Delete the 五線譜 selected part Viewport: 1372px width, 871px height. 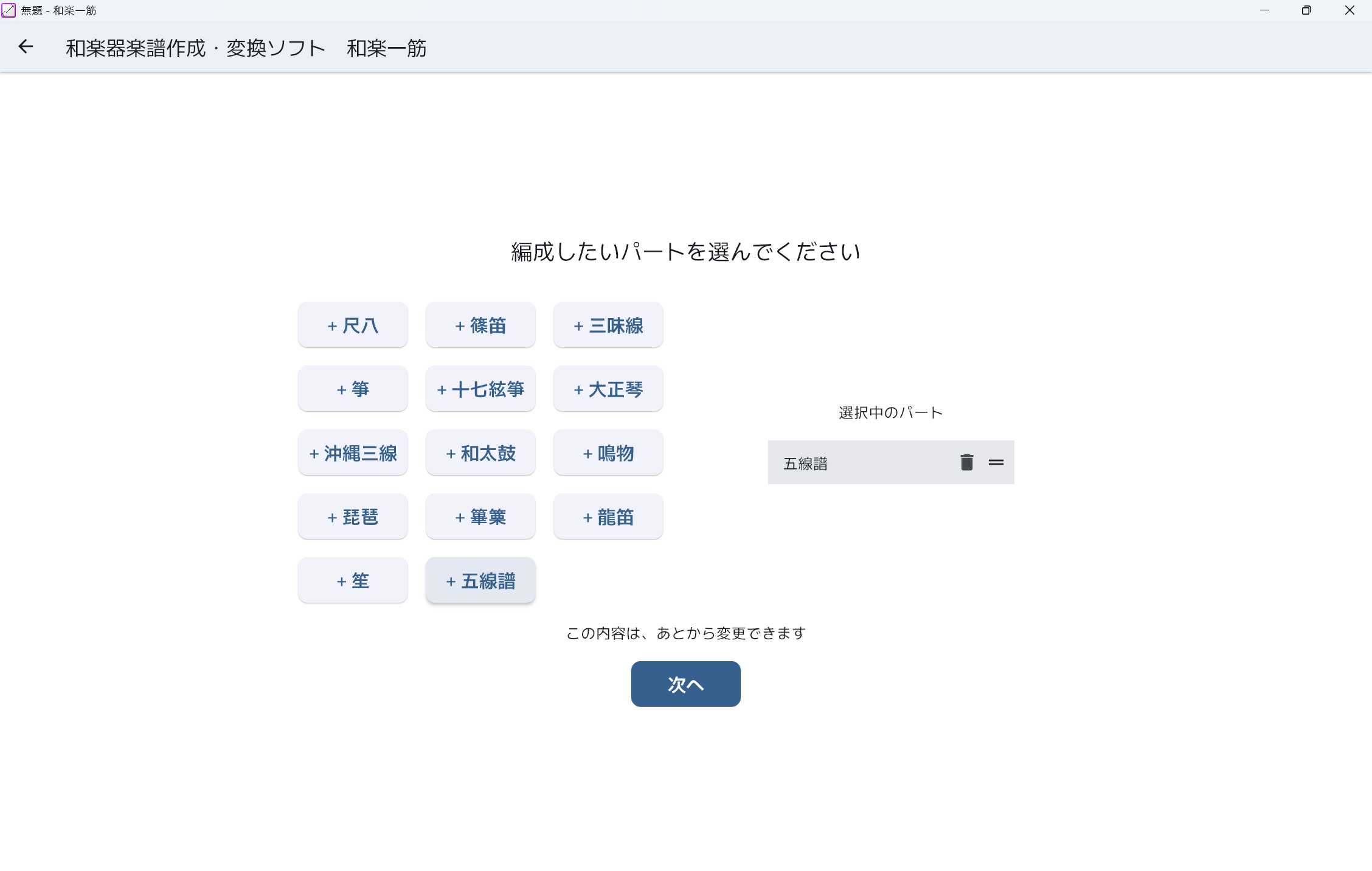[966, 463]
